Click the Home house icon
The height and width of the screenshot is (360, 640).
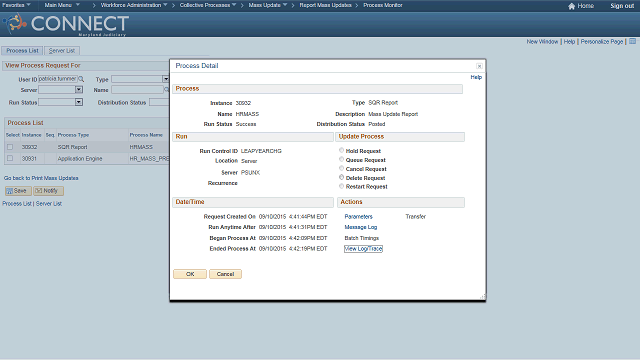(571, 6)
